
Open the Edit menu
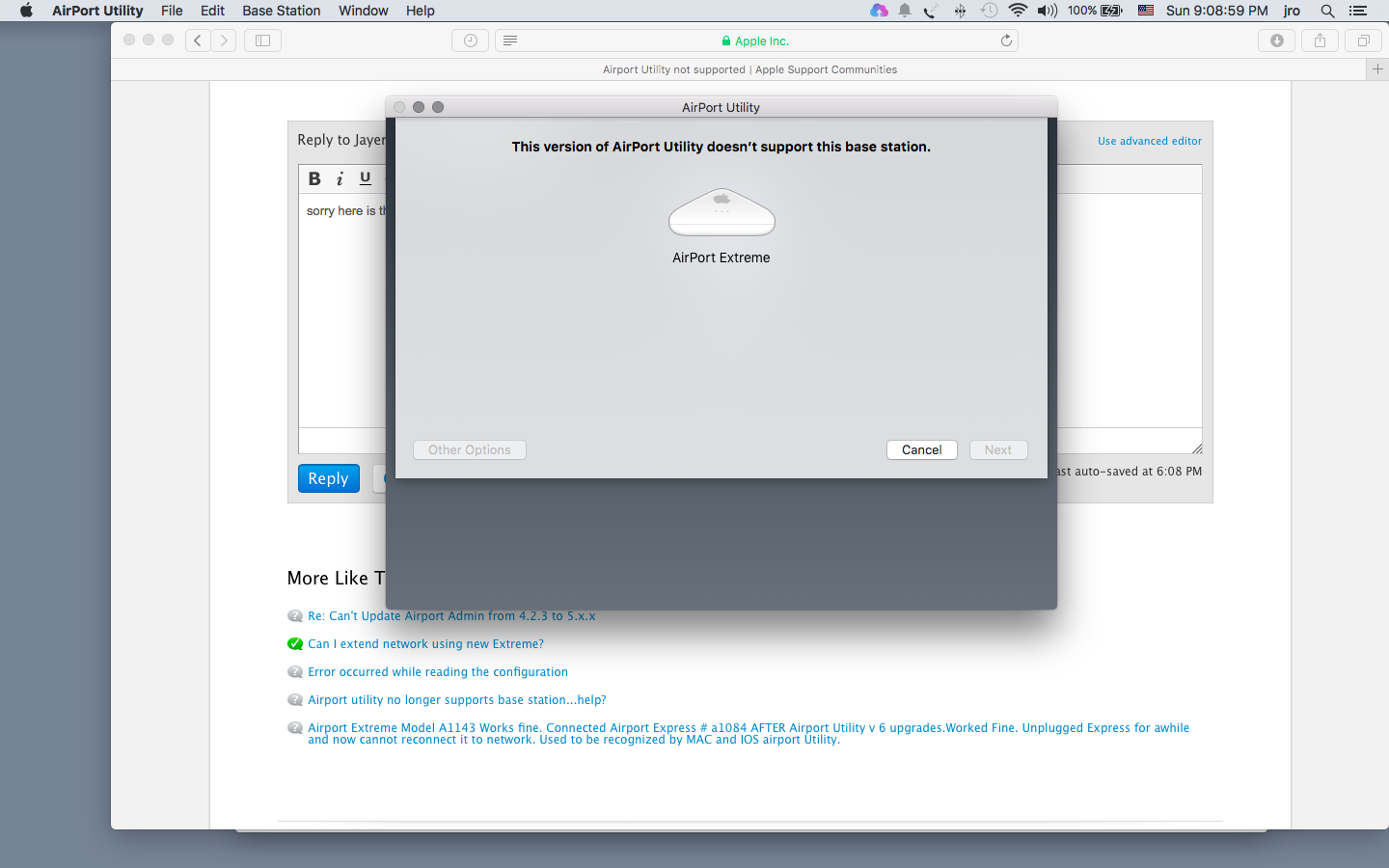point(212,11)
